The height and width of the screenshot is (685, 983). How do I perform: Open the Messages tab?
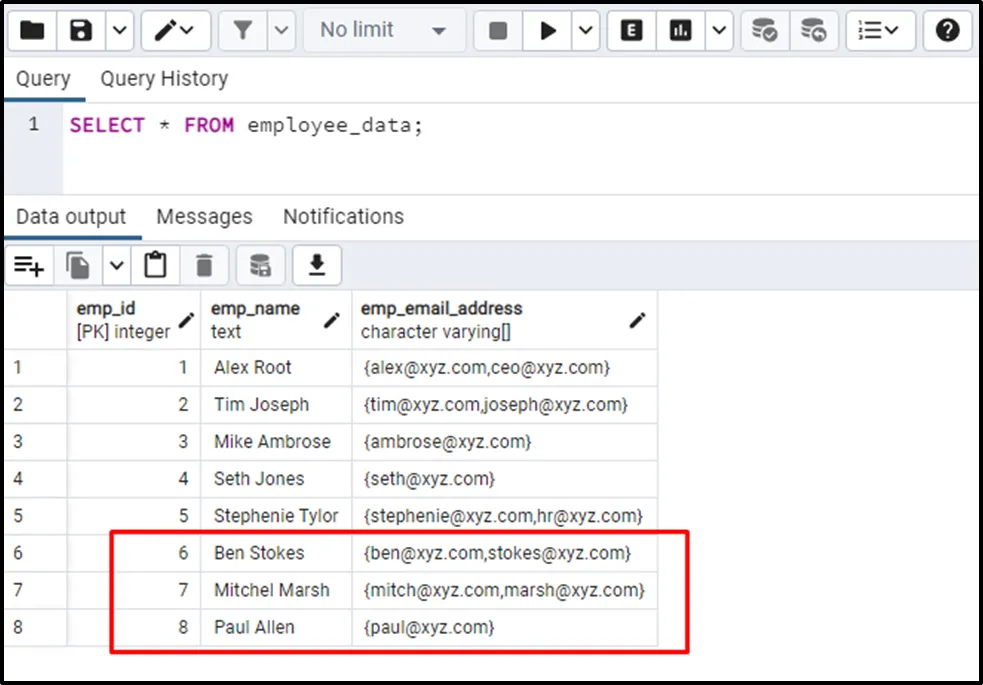tap(204, 217)
